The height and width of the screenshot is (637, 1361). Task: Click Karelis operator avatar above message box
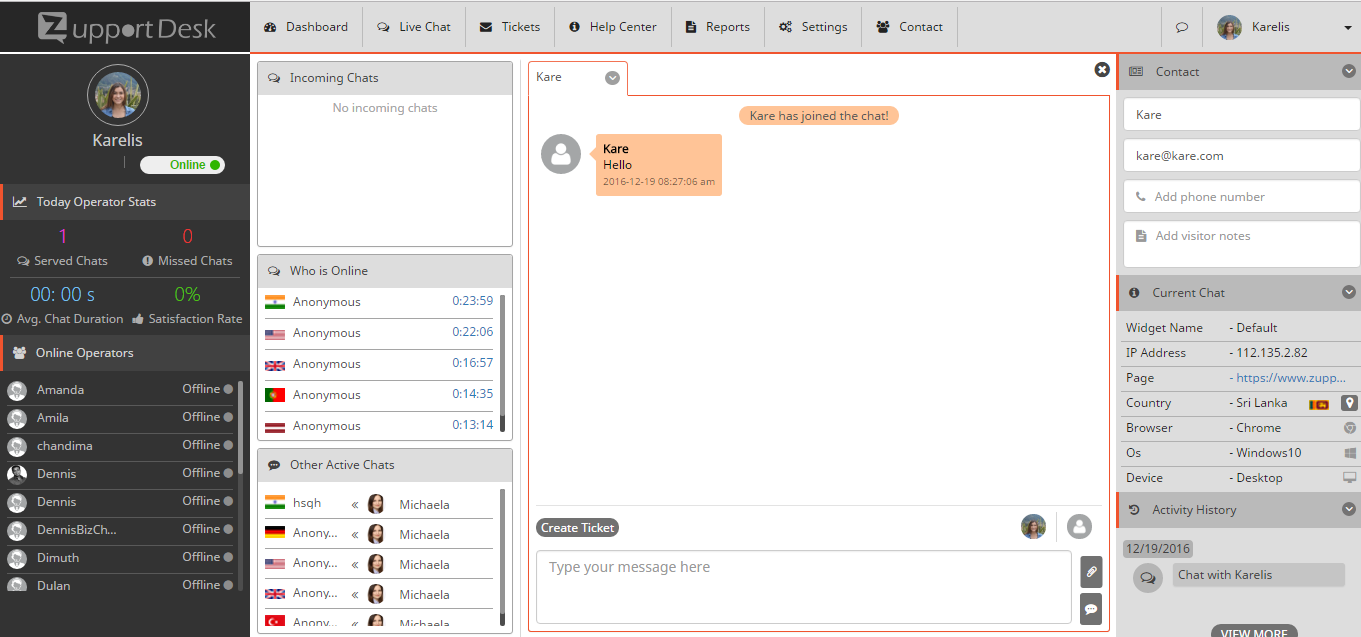pos(1033,527)
